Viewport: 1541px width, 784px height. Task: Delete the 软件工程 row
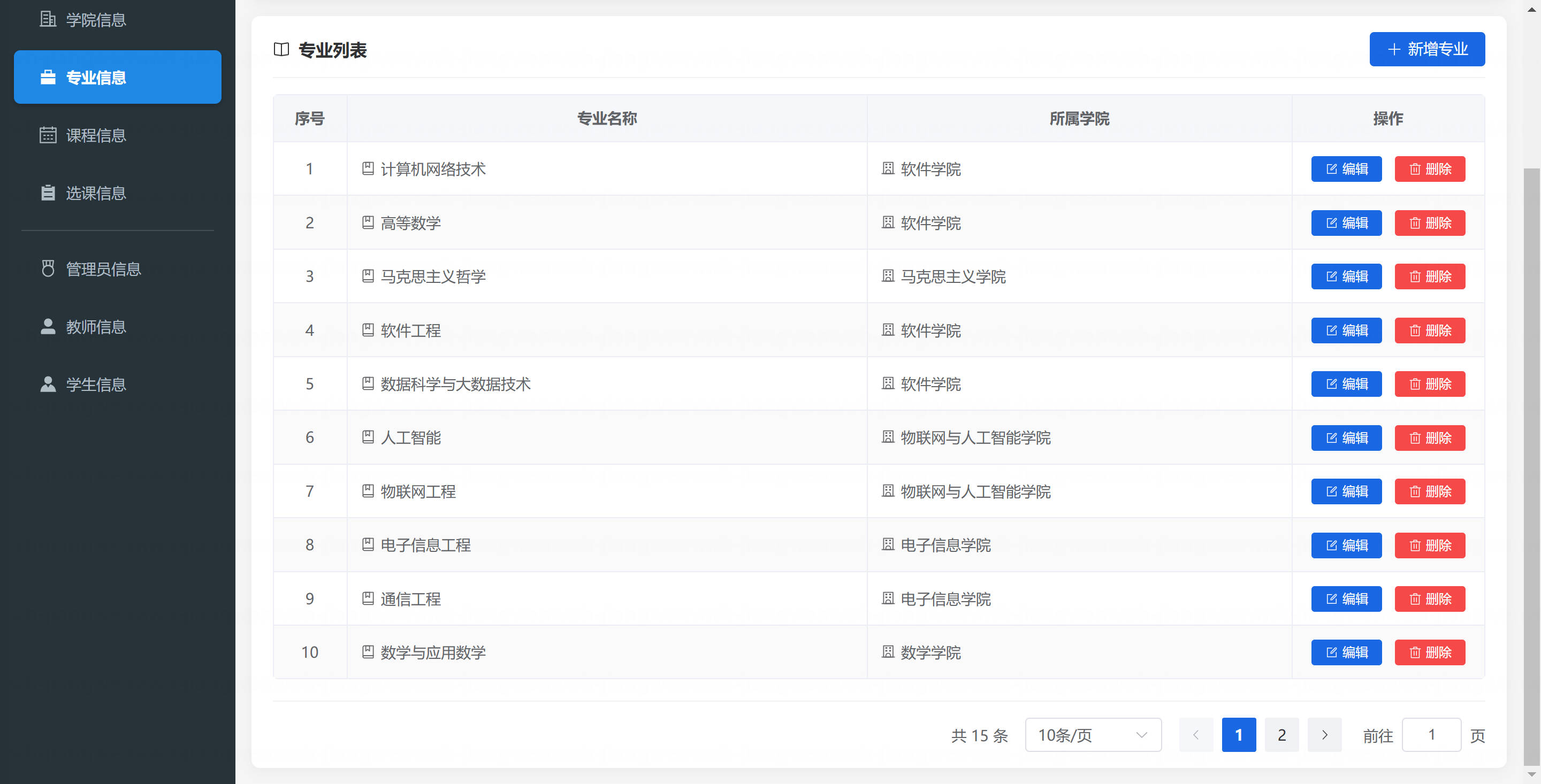pos(1430,330)
